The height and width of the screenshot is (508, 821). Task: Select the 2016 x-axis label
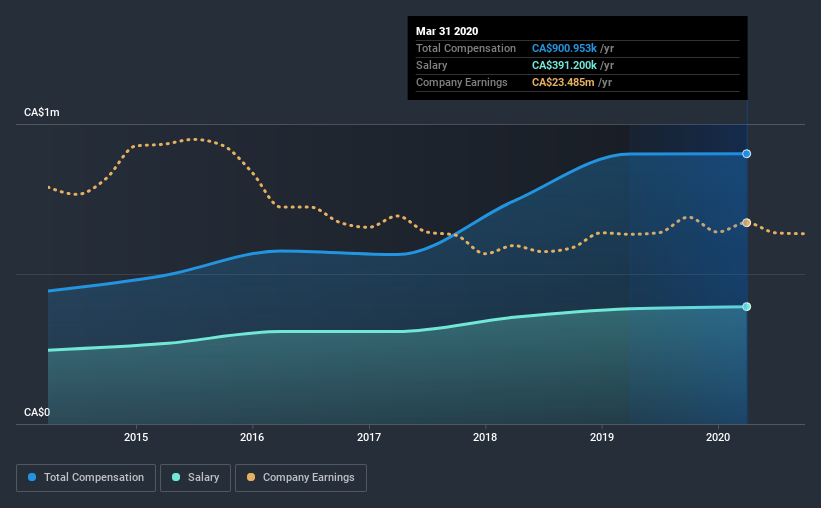tap(252, 437)
